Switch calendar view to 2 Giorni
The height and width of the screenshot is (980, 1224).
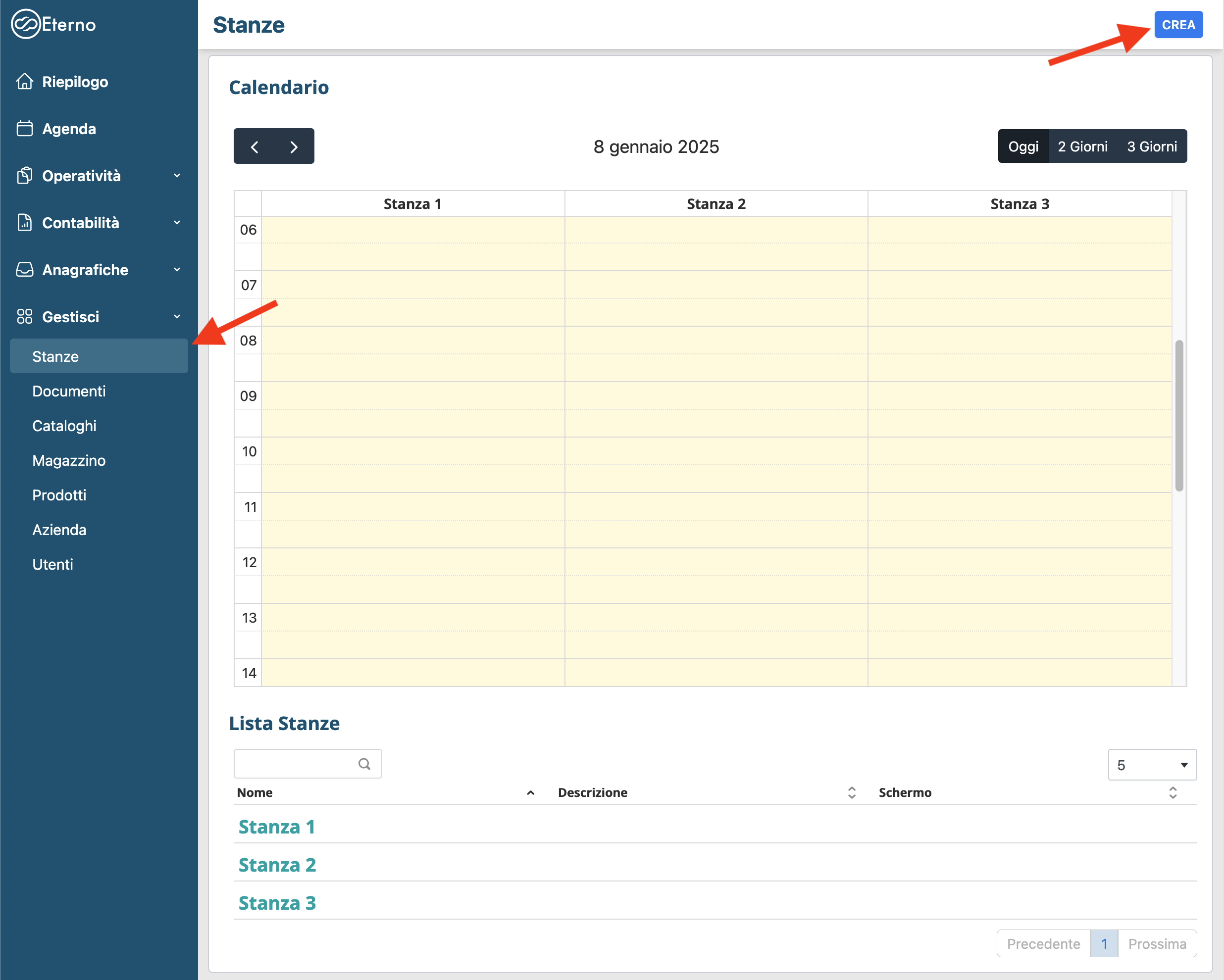coord(1082,147)
